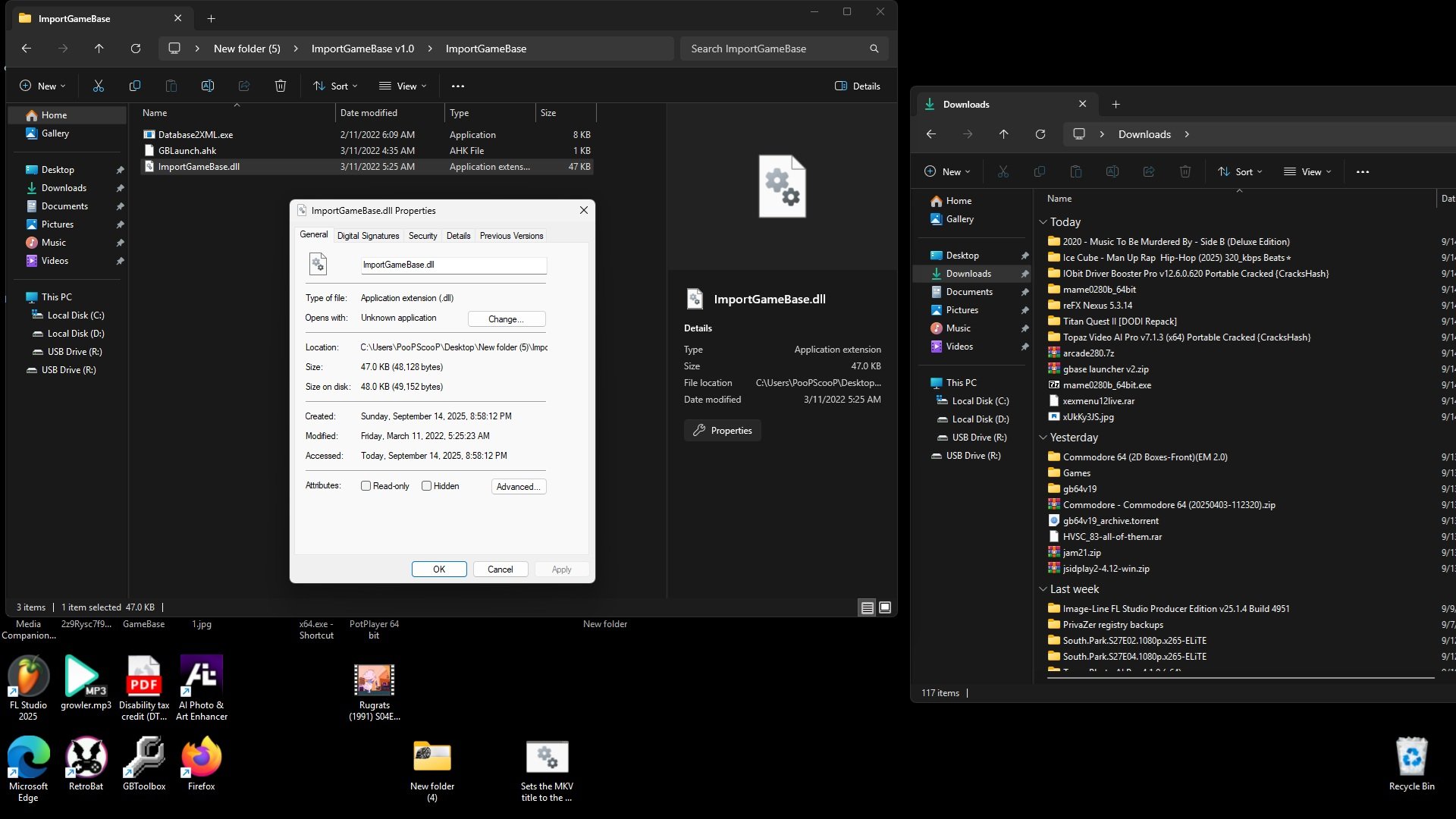
Task: Switch to Digital Signatures tab
Action: tap(368, 236)
